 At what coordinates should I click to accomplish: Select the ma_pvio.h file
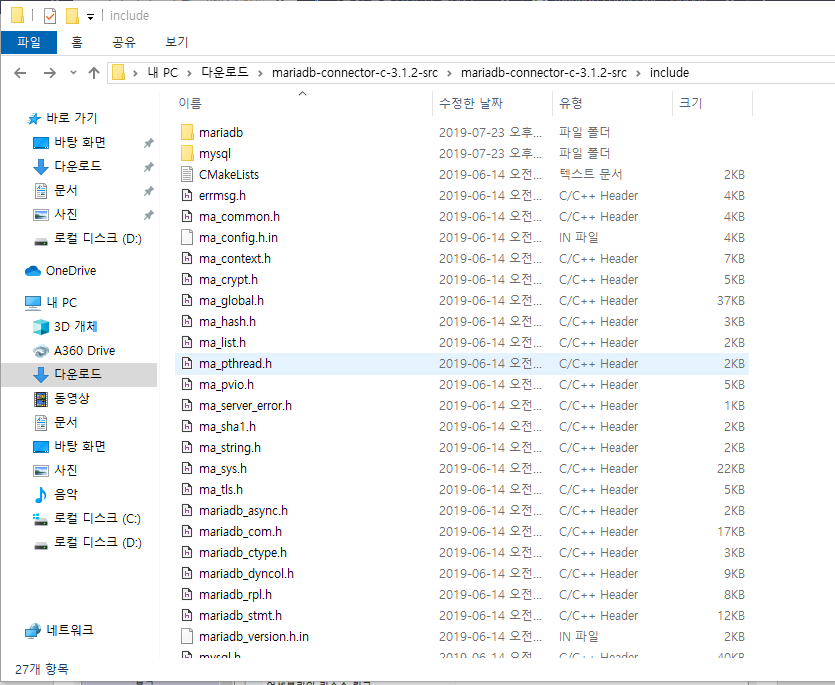pos(226,385)
